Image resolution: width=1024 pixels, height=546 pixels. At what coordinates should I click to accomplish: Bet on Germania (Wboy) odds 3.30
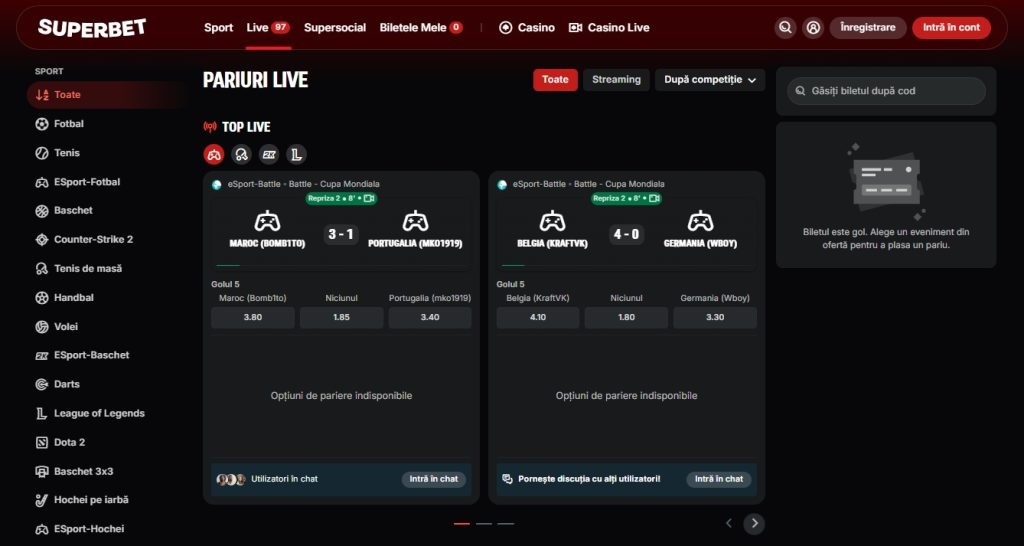pos(715,317)
